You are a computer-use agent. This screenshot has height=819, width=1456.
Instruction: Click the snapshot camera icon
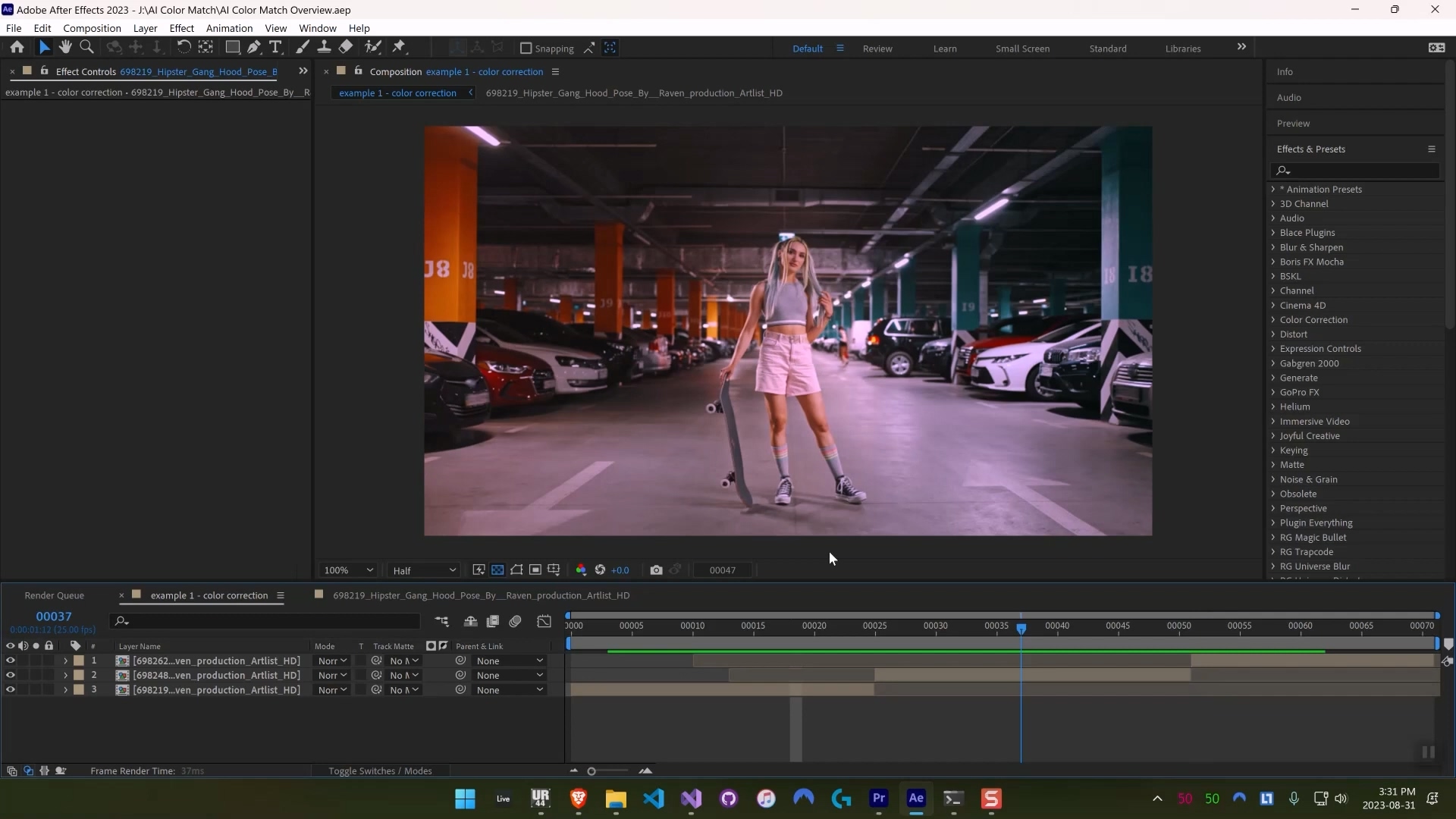click(x=656, y=570)
